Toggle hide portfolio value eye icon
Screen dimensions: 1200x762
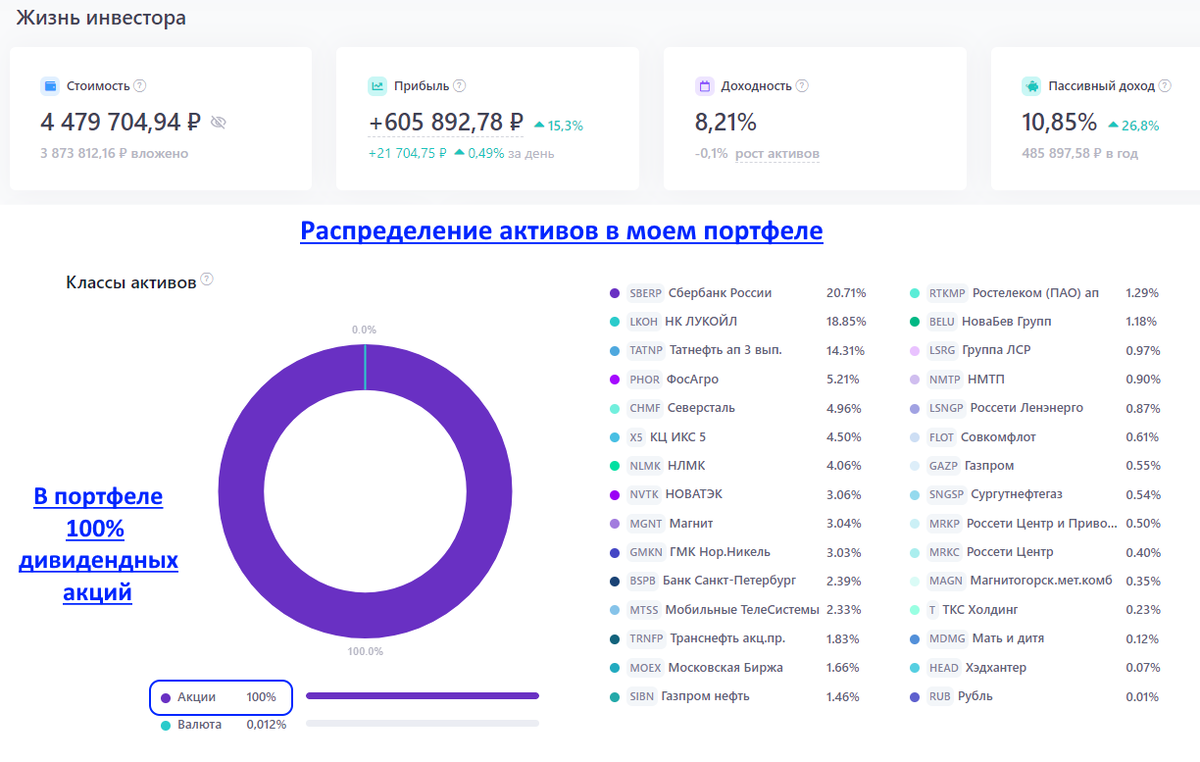(219, 123)
